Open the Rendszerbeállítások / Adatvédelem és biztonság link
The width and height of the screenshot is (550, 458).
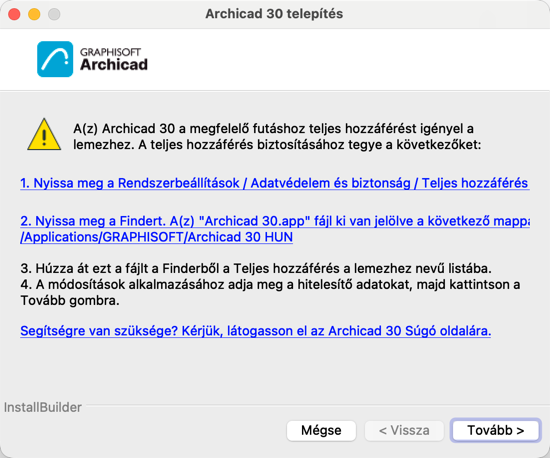(x=275, y=183)
